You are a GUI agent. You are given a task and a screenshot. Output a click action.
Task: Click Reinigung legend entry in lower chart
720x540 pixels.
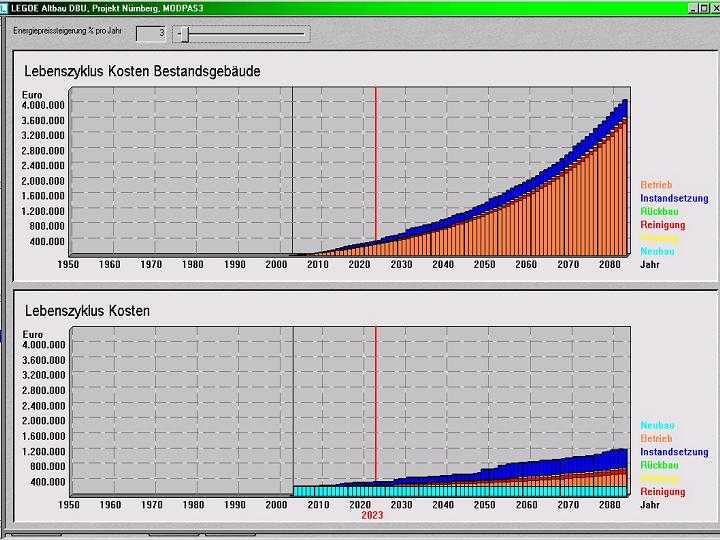(x=662, y=492)
